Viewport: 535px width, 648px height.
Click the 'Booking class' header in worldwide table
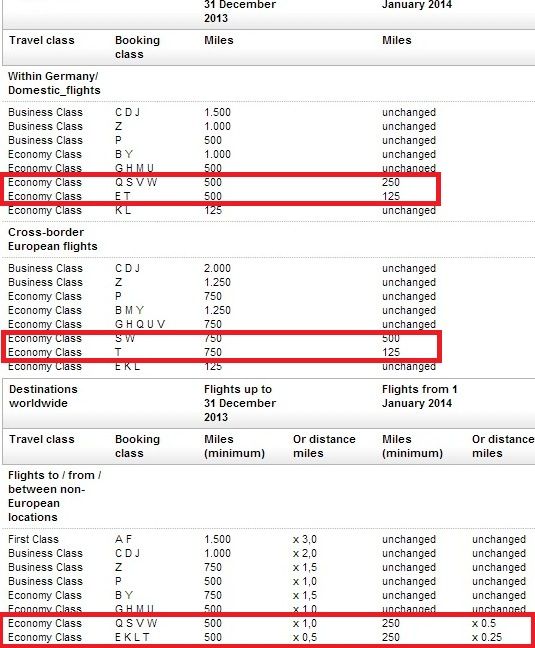[137, 446]
